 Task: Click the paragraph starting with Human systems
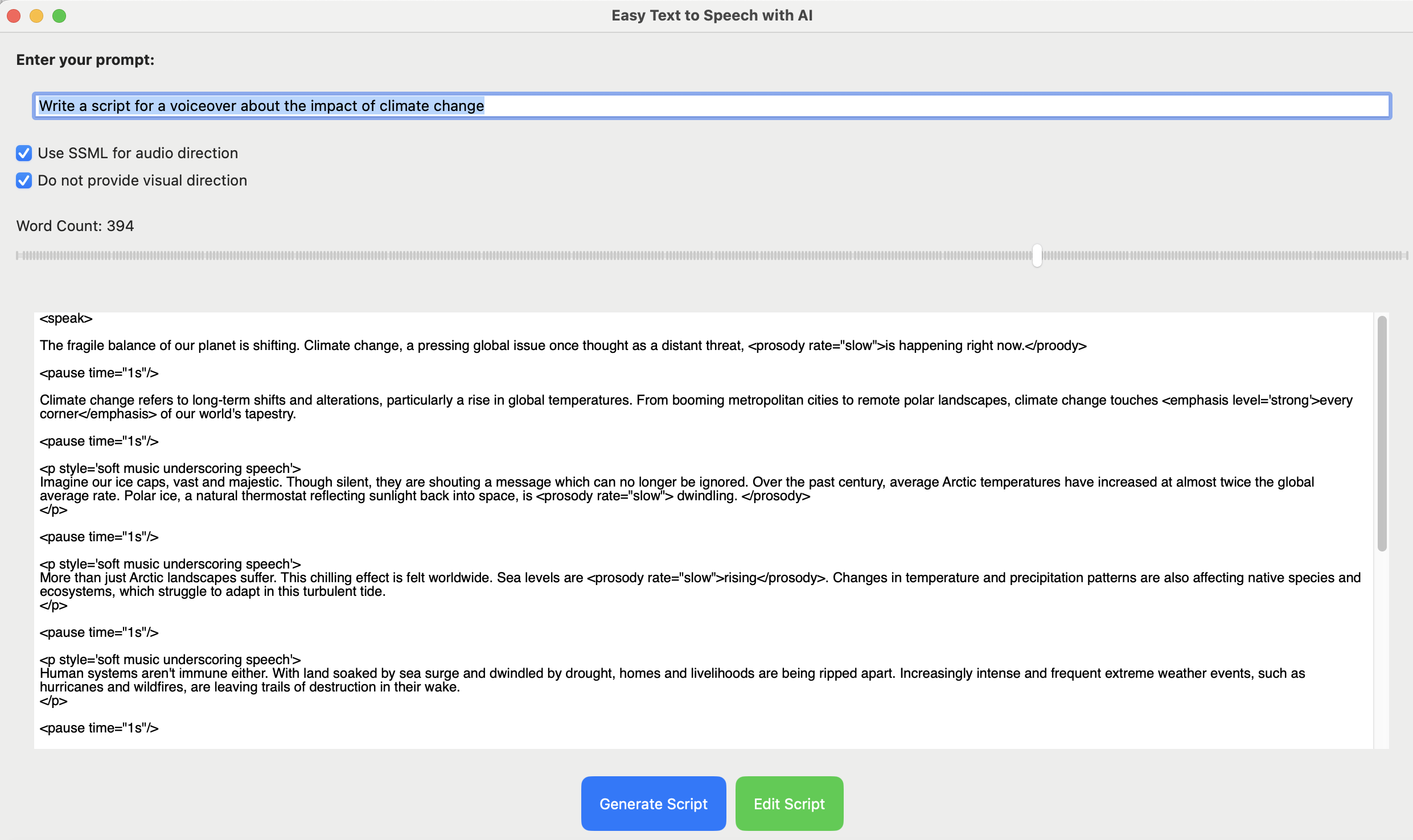(x=672, y=680)
